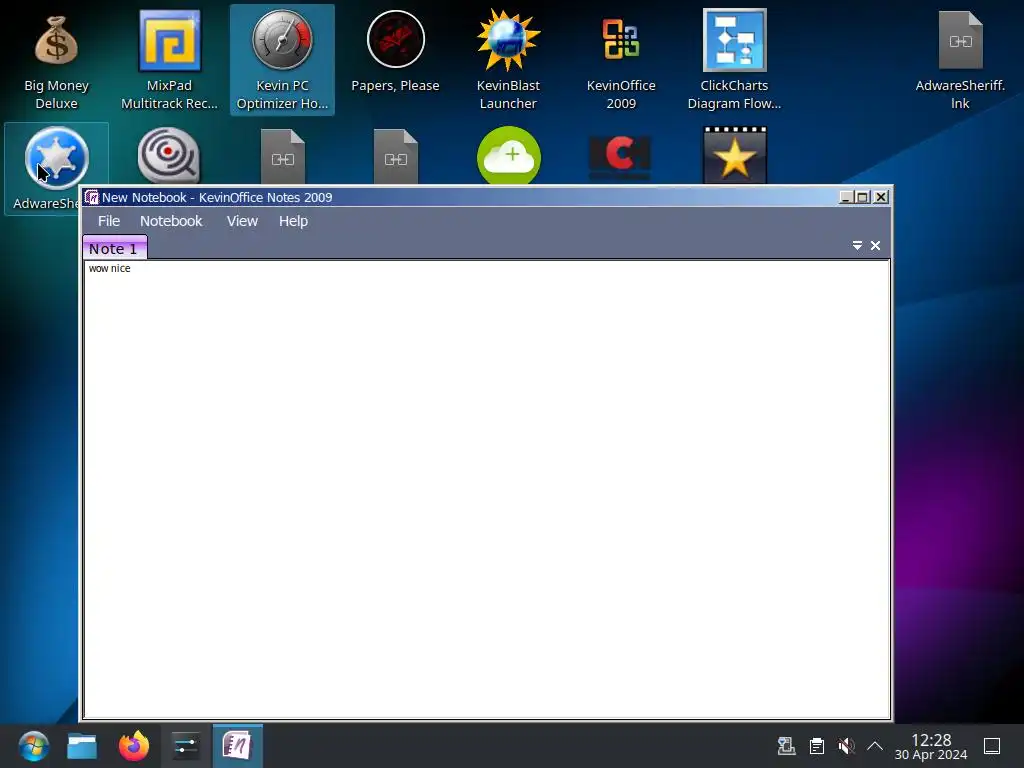Open system settings sliders taskbar icon
Screen dimensions: 1024x768
tap(185, 746)
